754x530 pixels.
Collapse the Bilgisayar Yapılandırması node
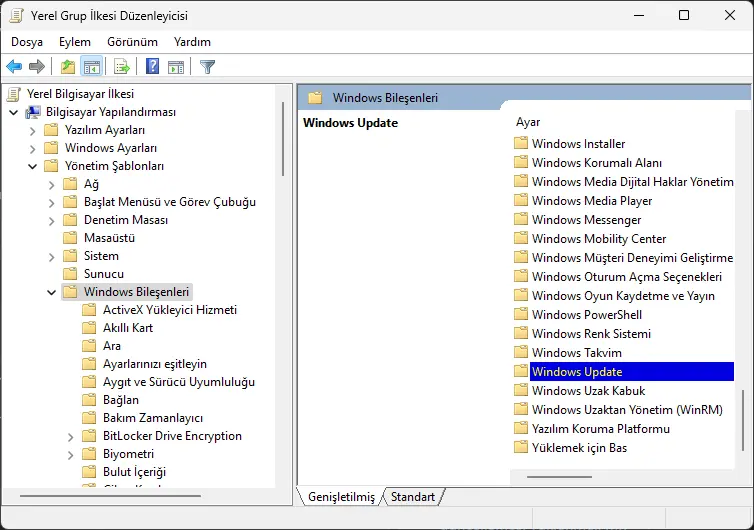[x=14, y=113]
